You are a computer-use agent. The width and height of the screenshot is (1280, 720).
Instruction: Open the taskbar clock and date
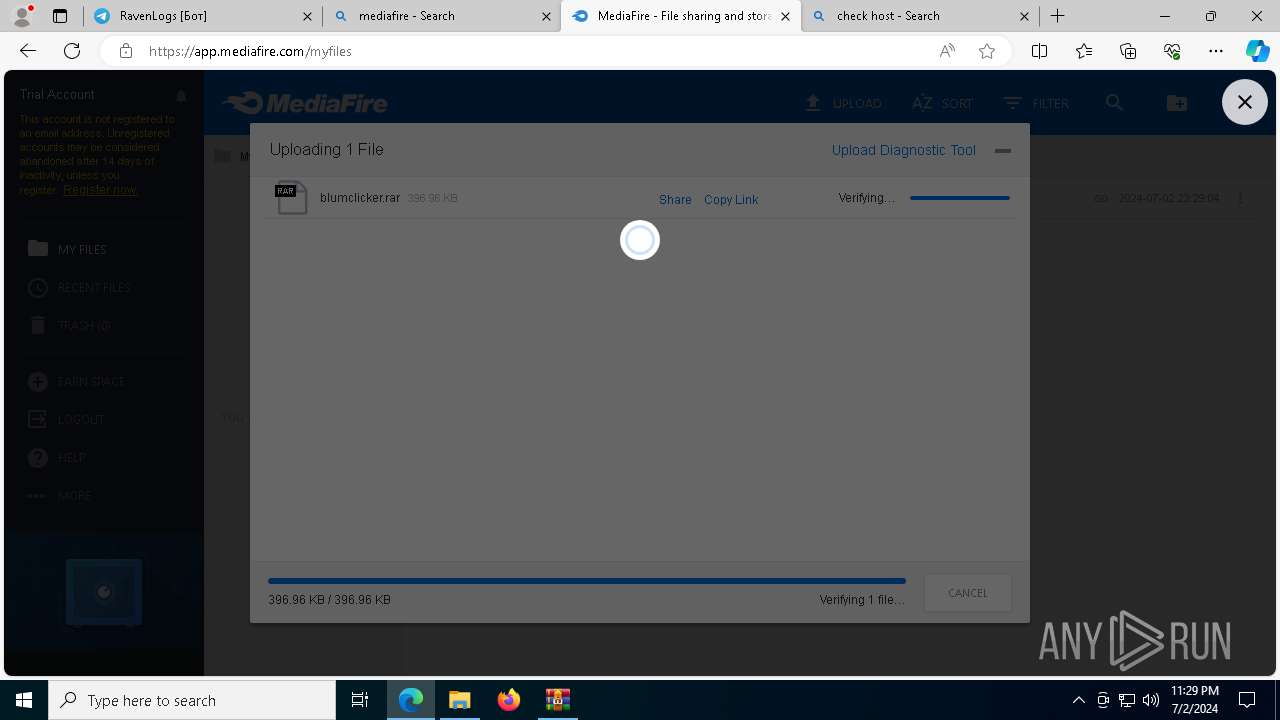click(x=1194, y=700)
